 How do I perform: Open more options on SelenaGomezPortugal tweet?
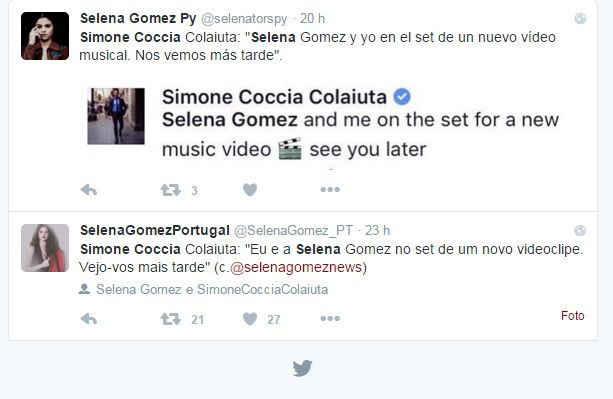click(330, 318)
